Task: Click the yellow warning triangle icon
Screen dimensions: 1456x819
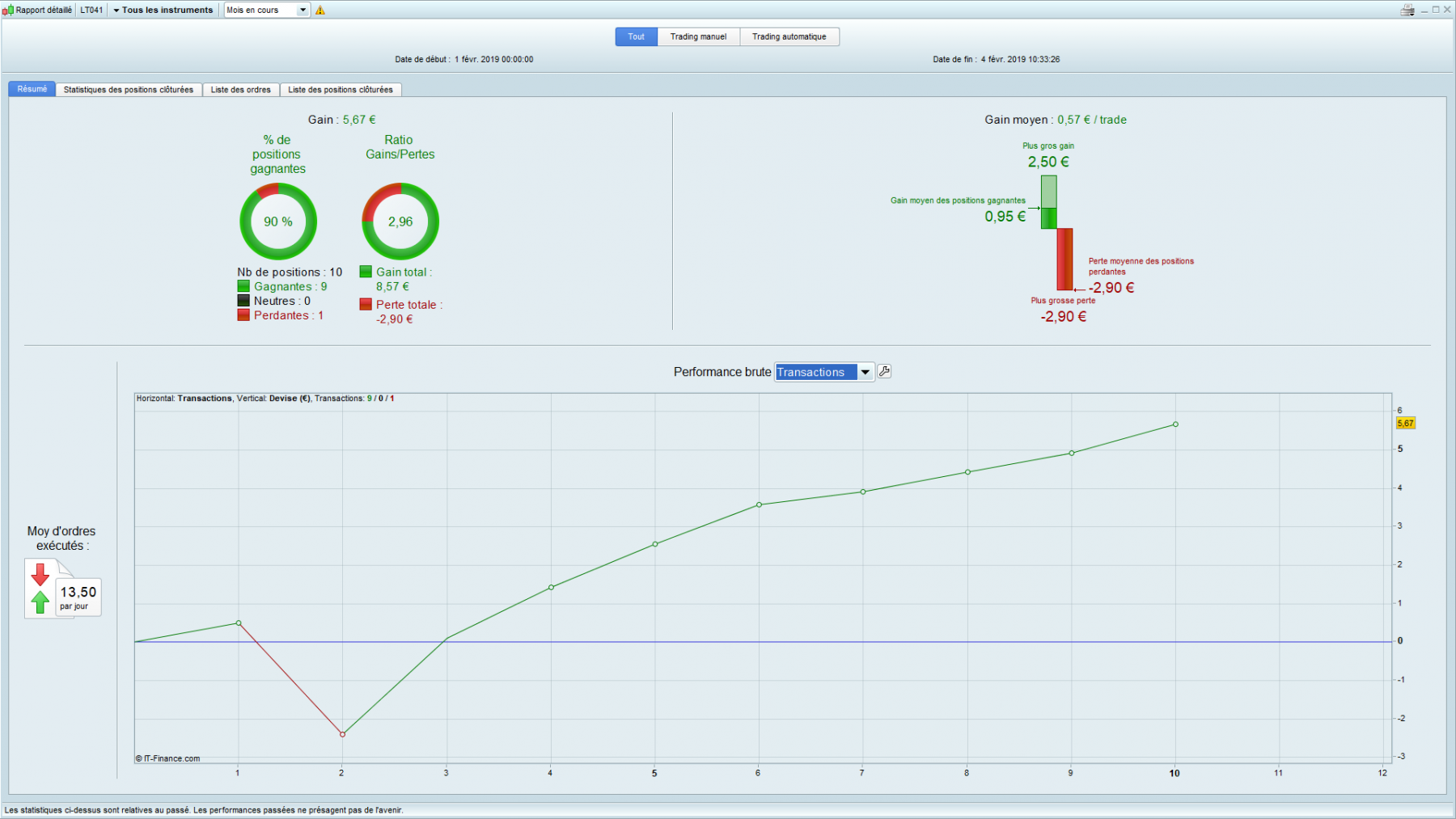Action: coord(320,11)
